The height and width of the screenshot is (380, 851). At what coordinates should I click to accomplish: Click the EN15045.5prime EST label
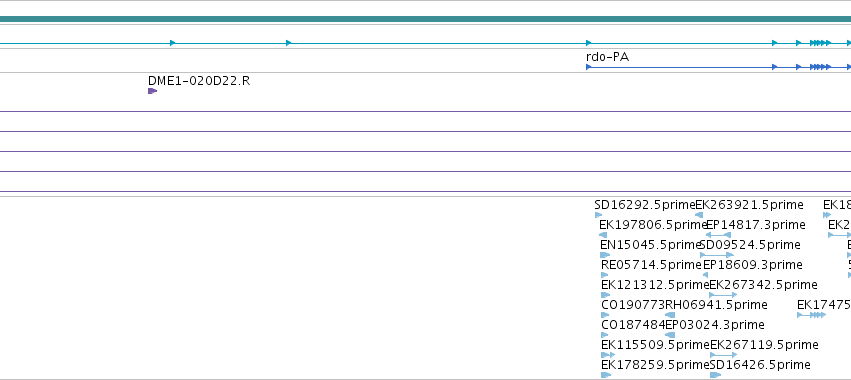(x=651, y=245)
